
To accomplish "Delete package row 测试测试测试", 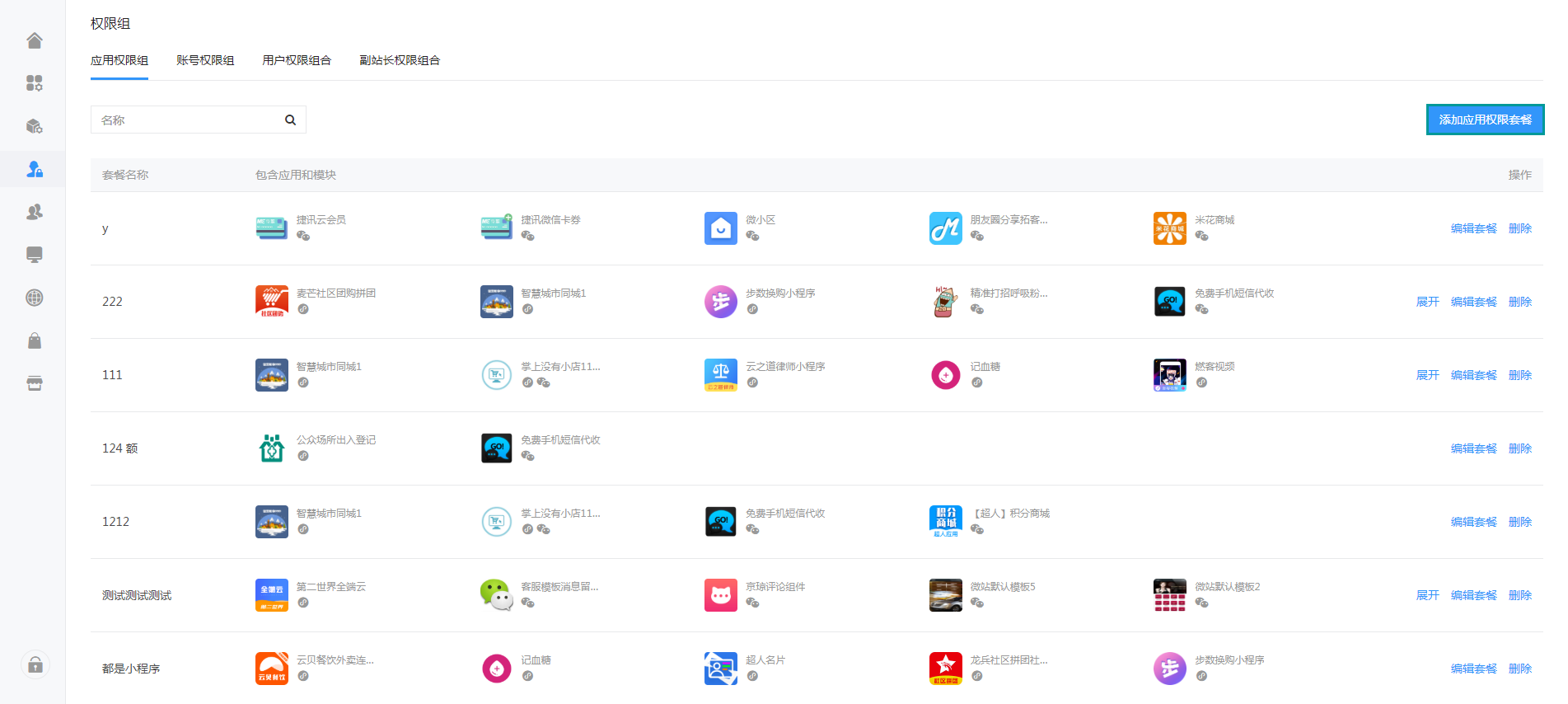I will click(1519, 595).
